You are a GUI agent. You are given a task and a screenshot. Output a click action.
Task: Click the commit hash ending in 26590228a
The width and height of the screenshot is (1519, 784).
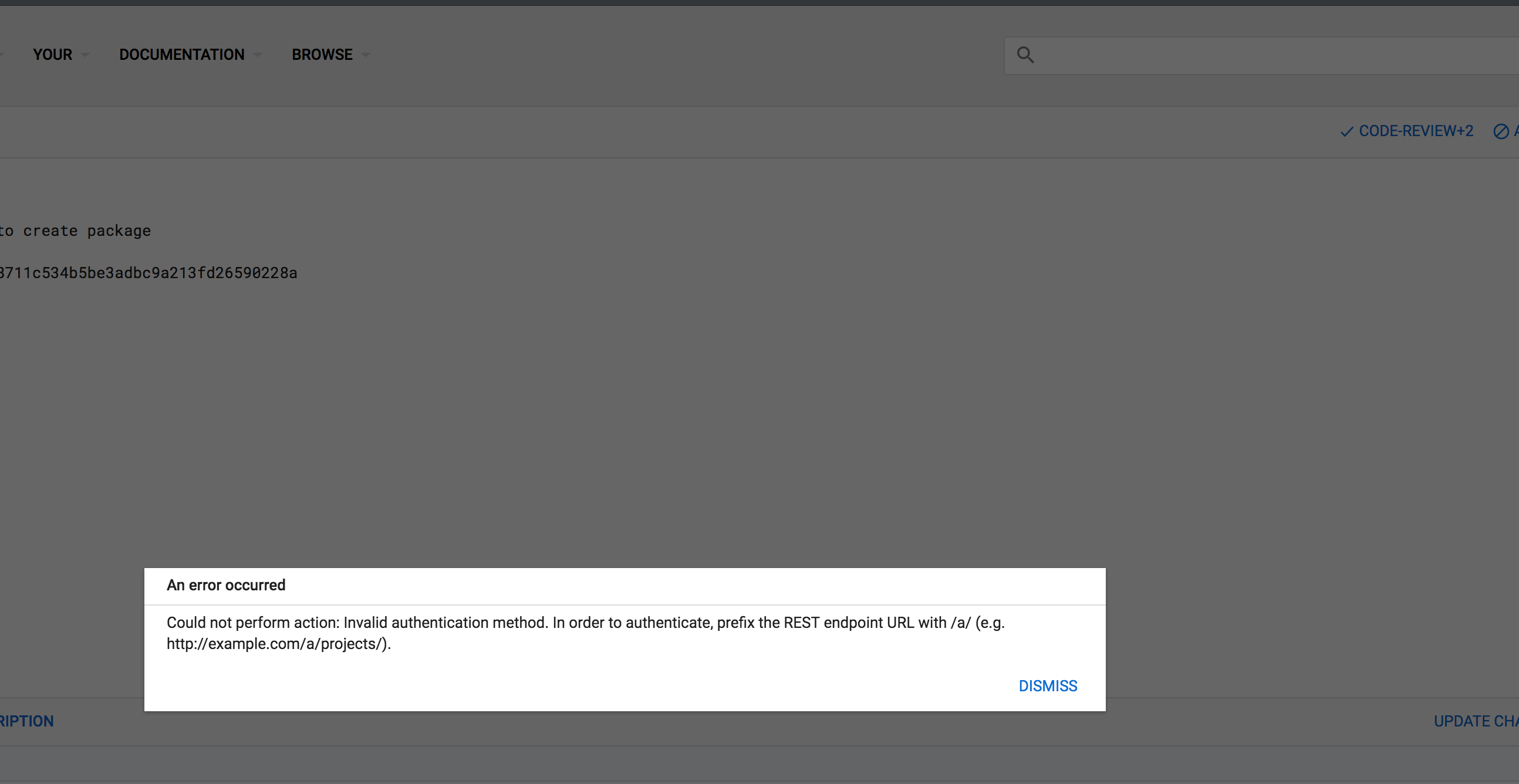pyautogui.click(x=147, y=273)
